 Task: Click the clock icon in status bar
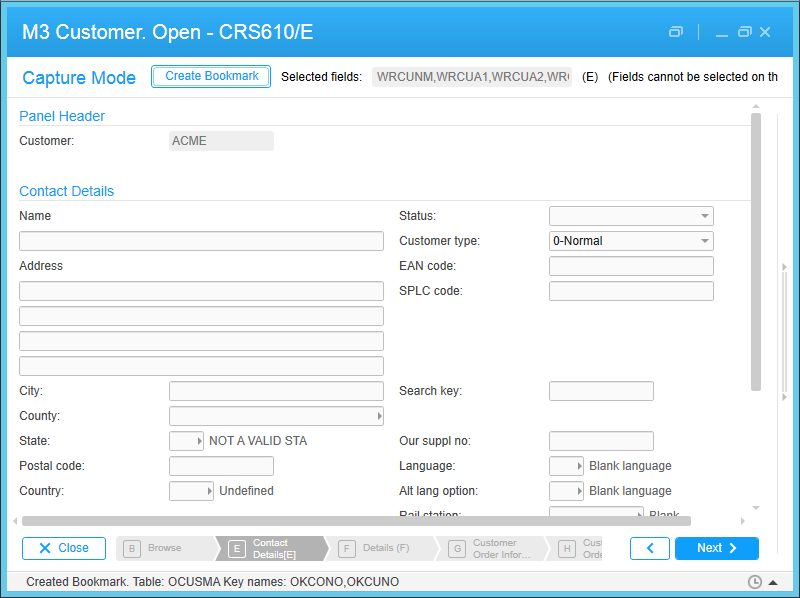click(x=755, y=582)
